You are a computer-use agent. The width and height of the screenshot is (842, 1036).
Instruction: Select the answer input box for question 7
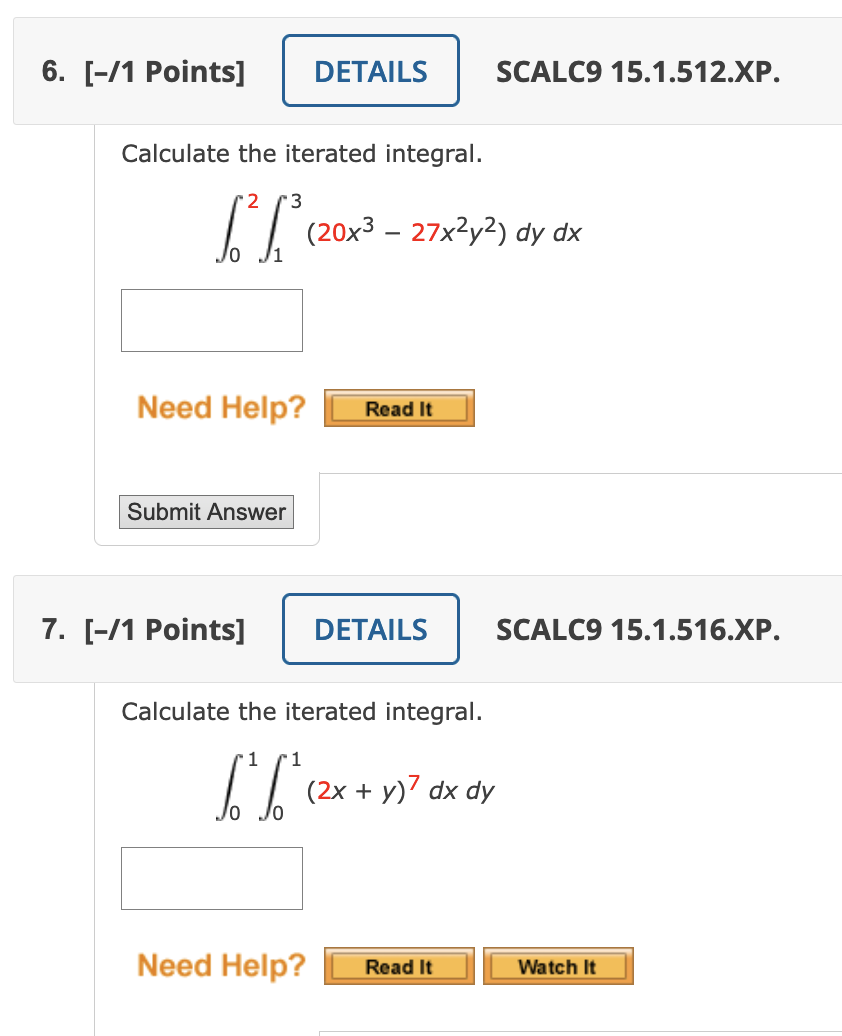[211, 878]
